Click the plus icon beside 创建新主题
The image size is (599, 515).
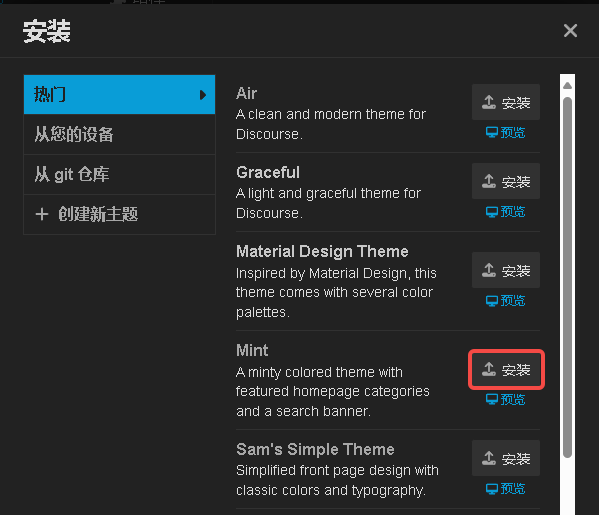(x=42, y=214)
